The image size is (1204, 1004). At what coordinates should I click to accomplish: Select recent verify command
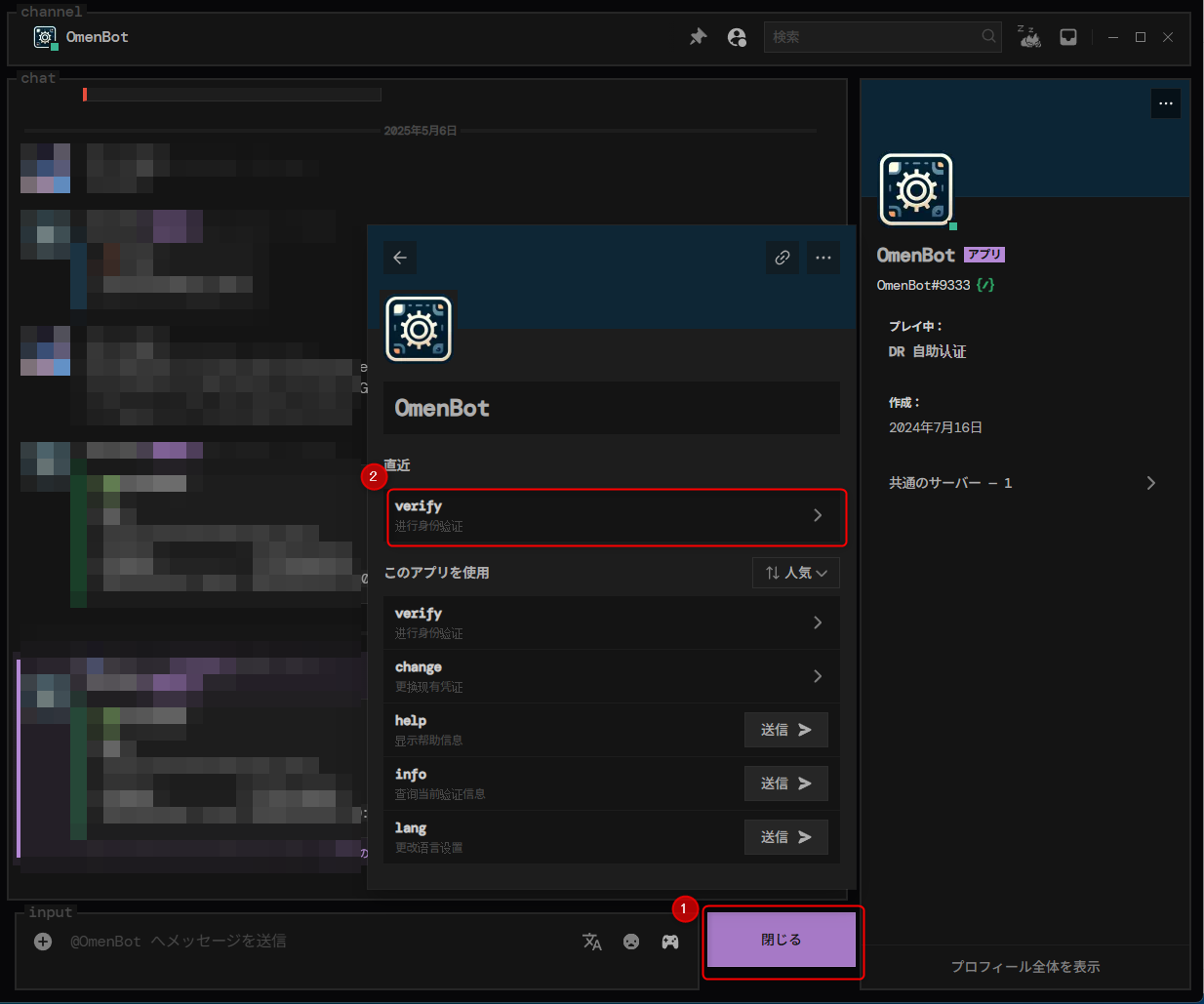(x=613, y=515)
